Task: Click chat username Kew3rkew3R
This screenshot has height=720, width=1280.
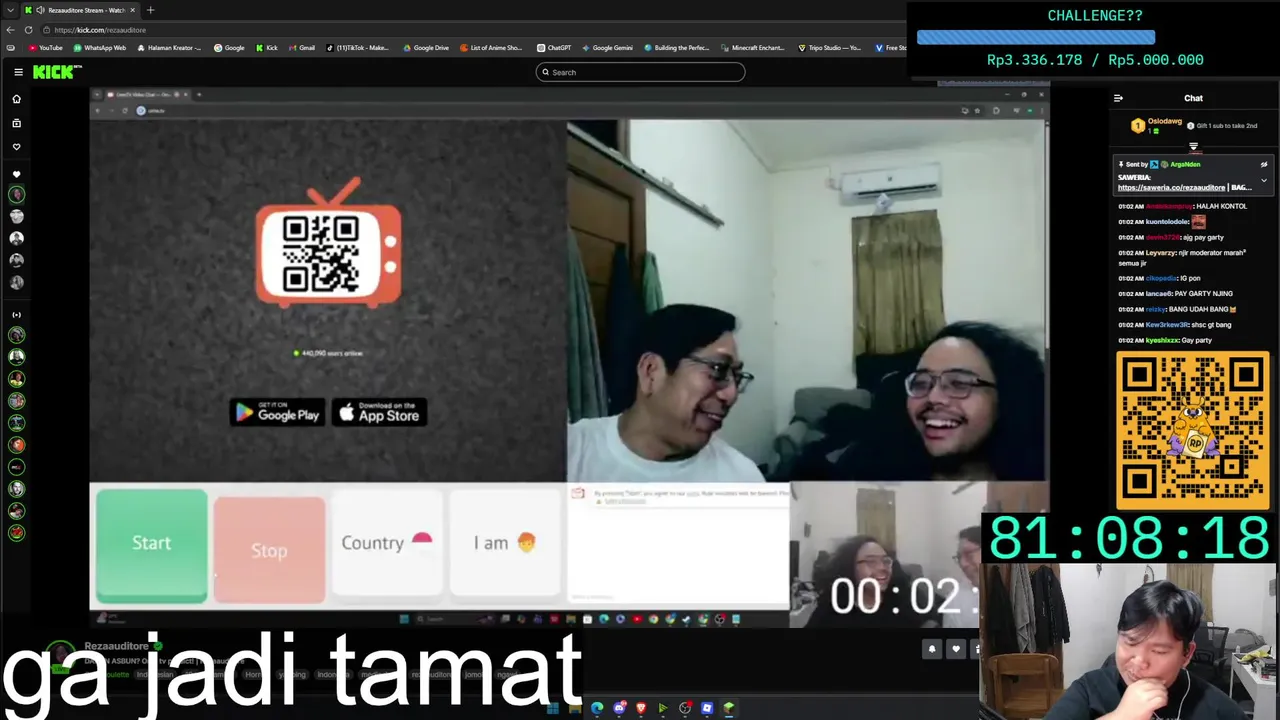Action: [1167, 325]
